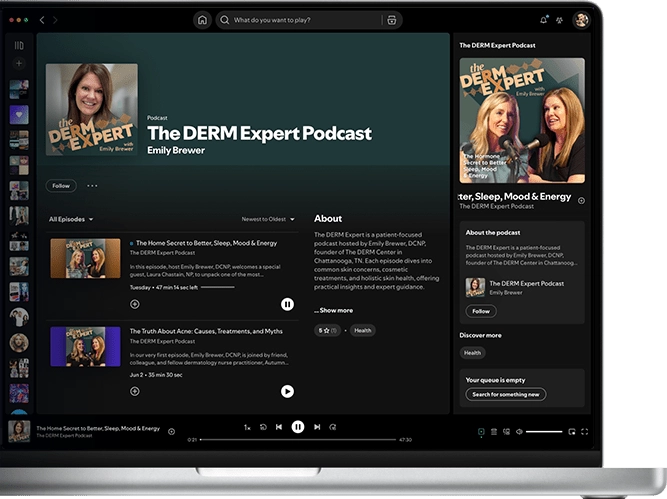
Task: Open the Browse icon in search bar
Action: coord(391,20)
